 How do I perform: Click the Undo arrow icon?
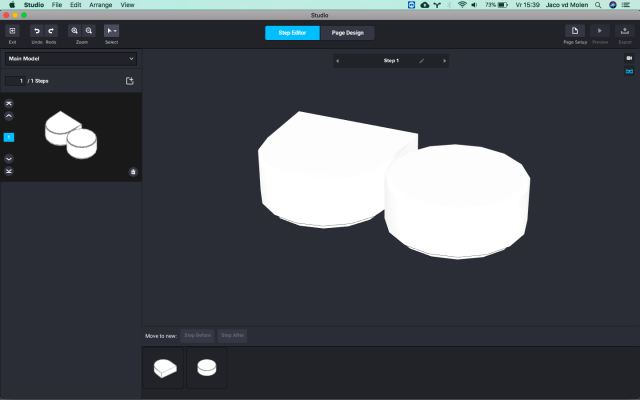pyautogui.click(x=36, y=32)
